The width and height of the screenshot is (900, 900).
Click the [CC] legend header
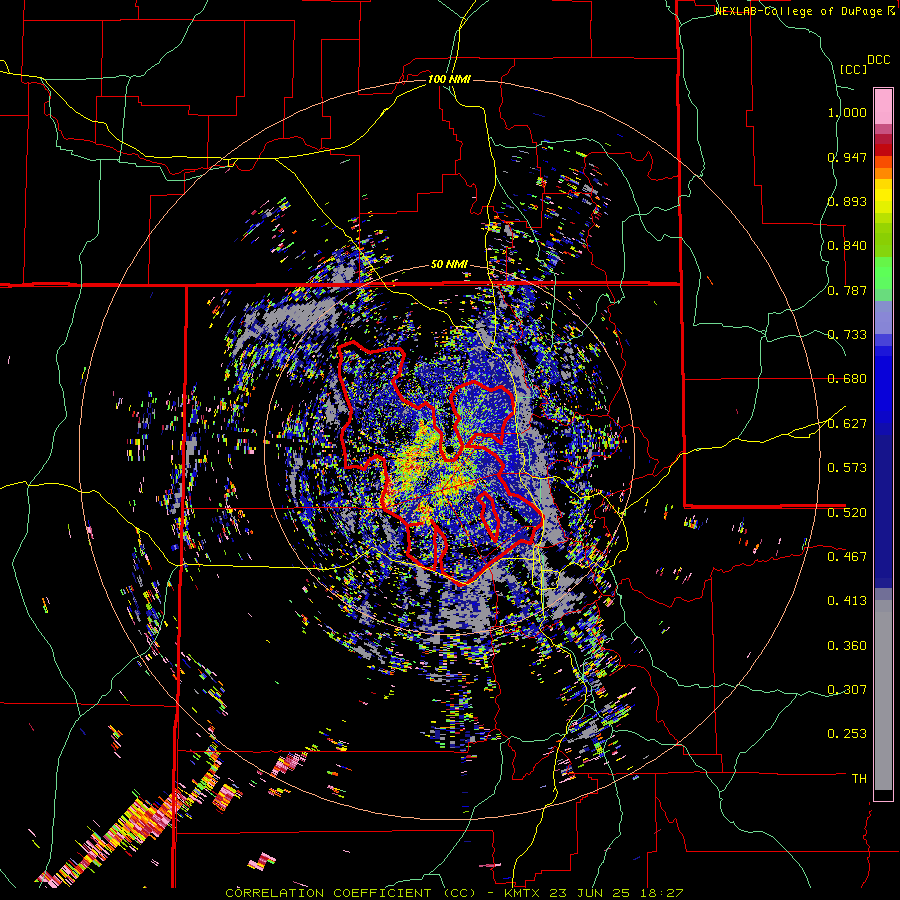853,69
